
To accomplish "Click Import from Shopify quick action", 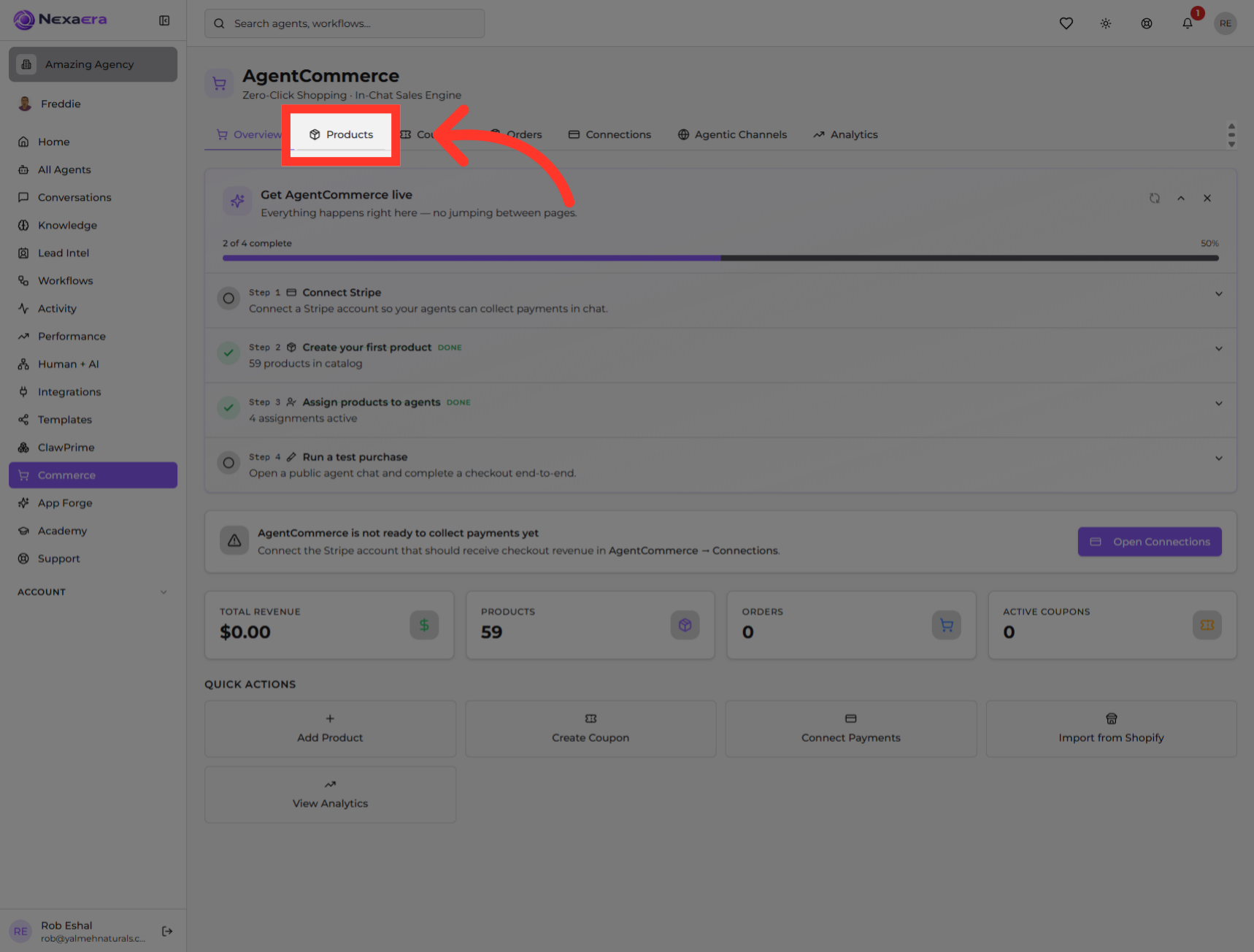I will pyautogui.click(x=1111, y=729).
